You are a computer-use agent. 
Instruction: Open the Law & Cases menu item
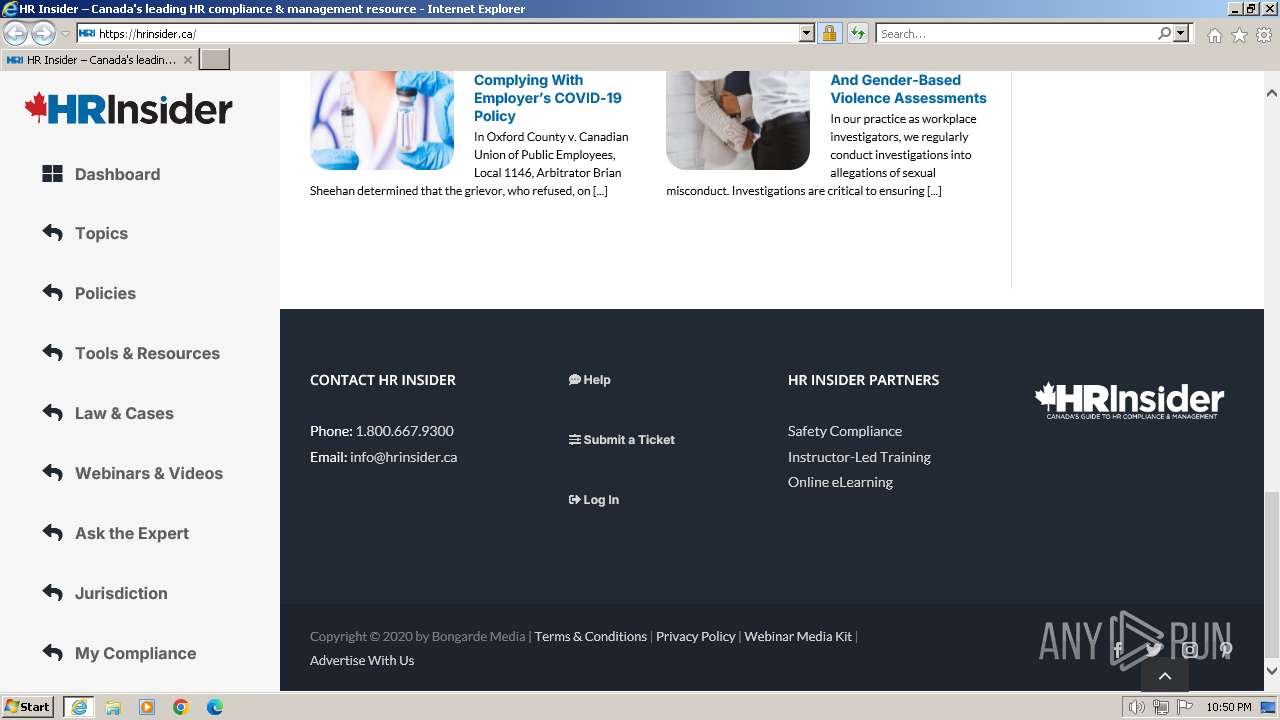124,413
